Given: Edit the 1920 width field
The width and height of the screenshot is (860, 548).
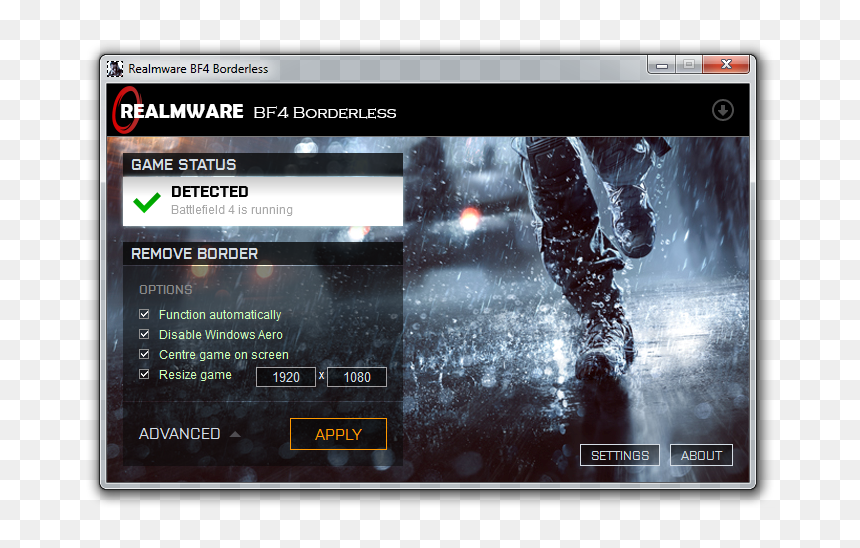Looking at the screenshot, I should point(286,377).
